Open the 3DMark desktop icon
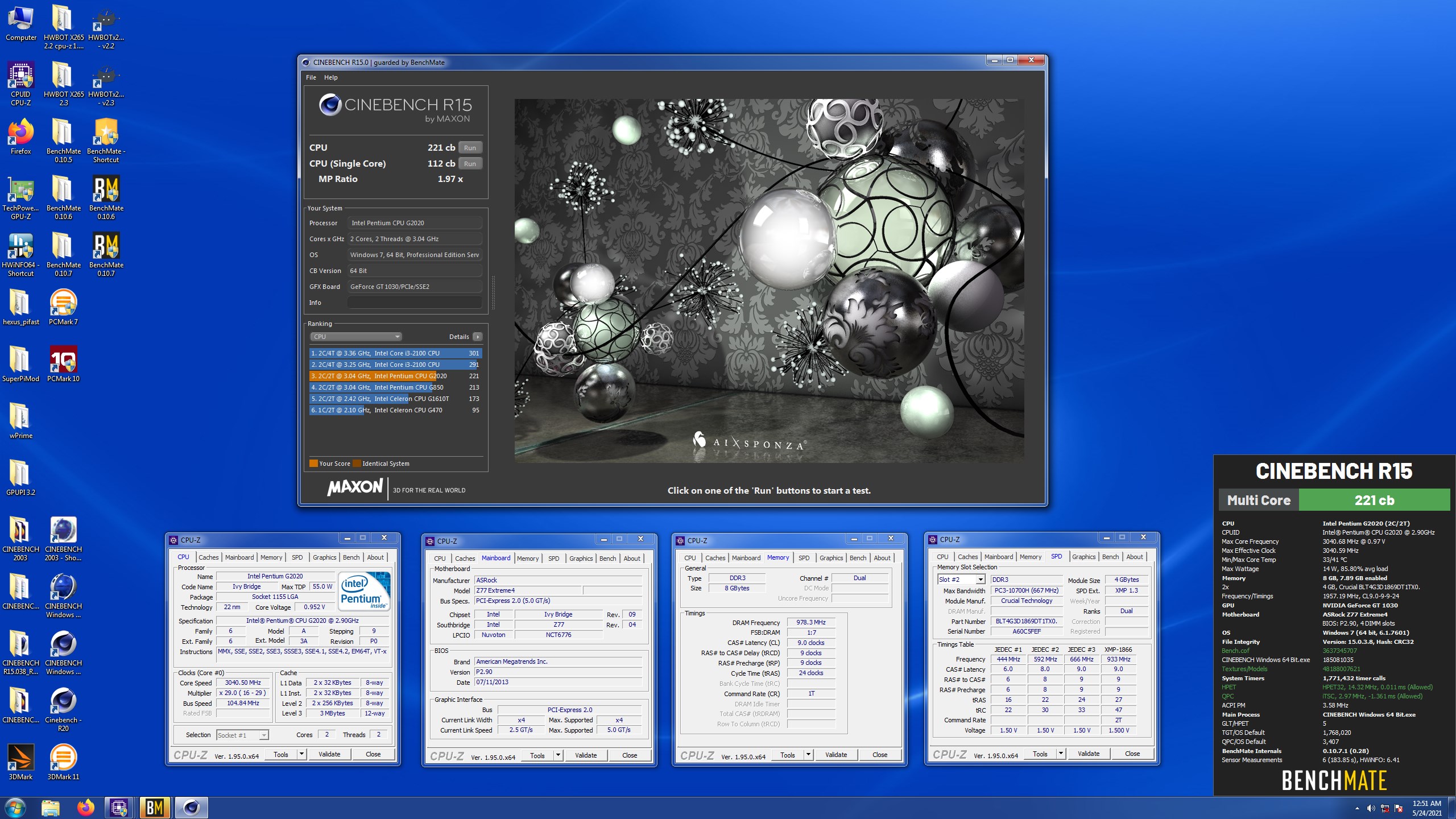1456x819 pixels. 21,762
